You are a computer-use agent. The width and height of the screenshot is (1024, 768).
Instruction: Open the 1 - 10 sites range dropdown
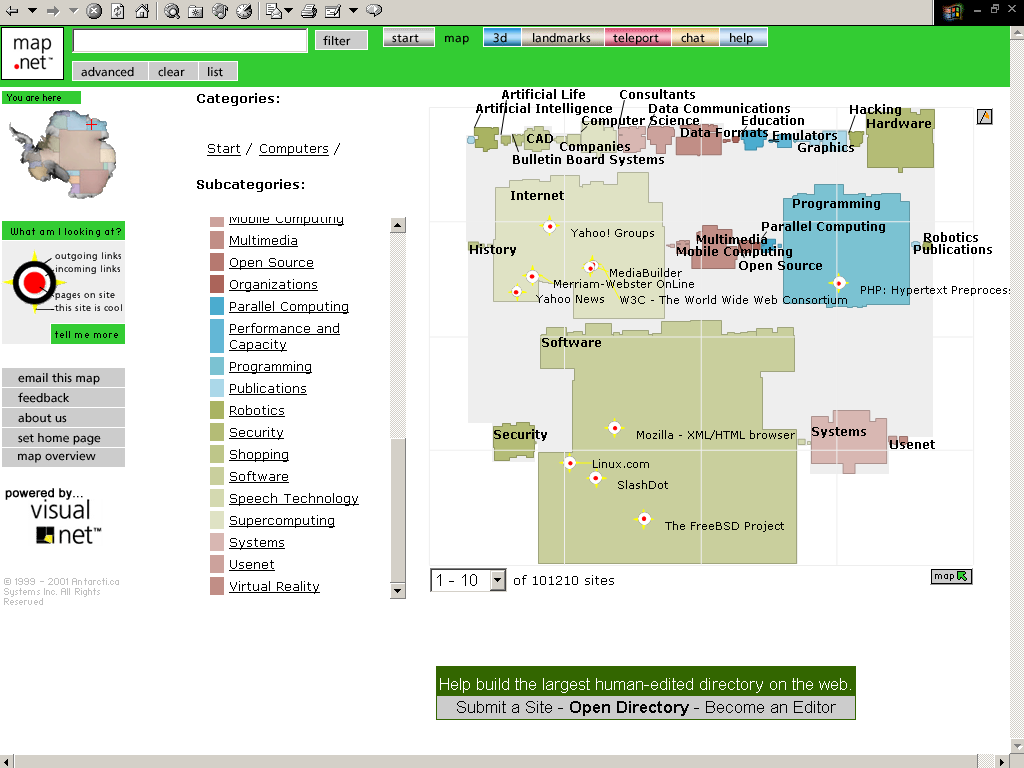(x=468, y=580)
